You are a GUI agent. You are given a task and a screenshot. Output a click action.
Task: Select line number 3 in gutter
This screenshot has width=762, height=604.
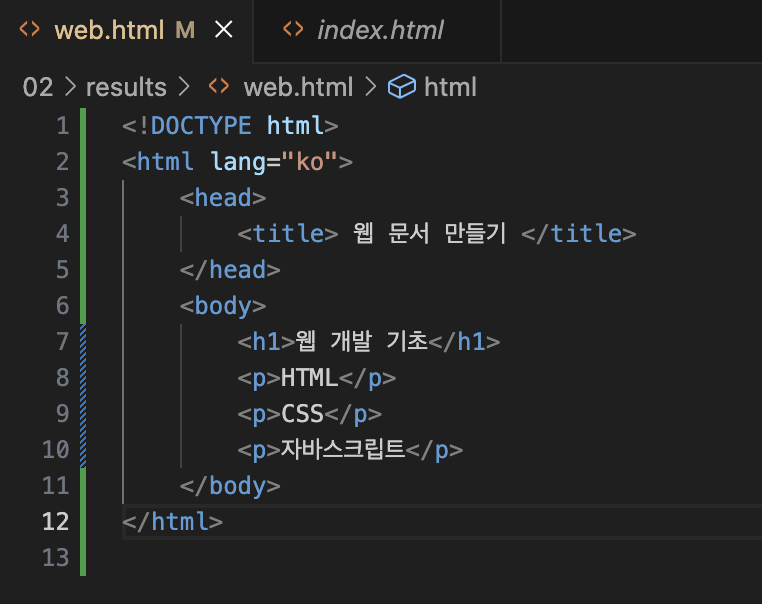(62, 198)
